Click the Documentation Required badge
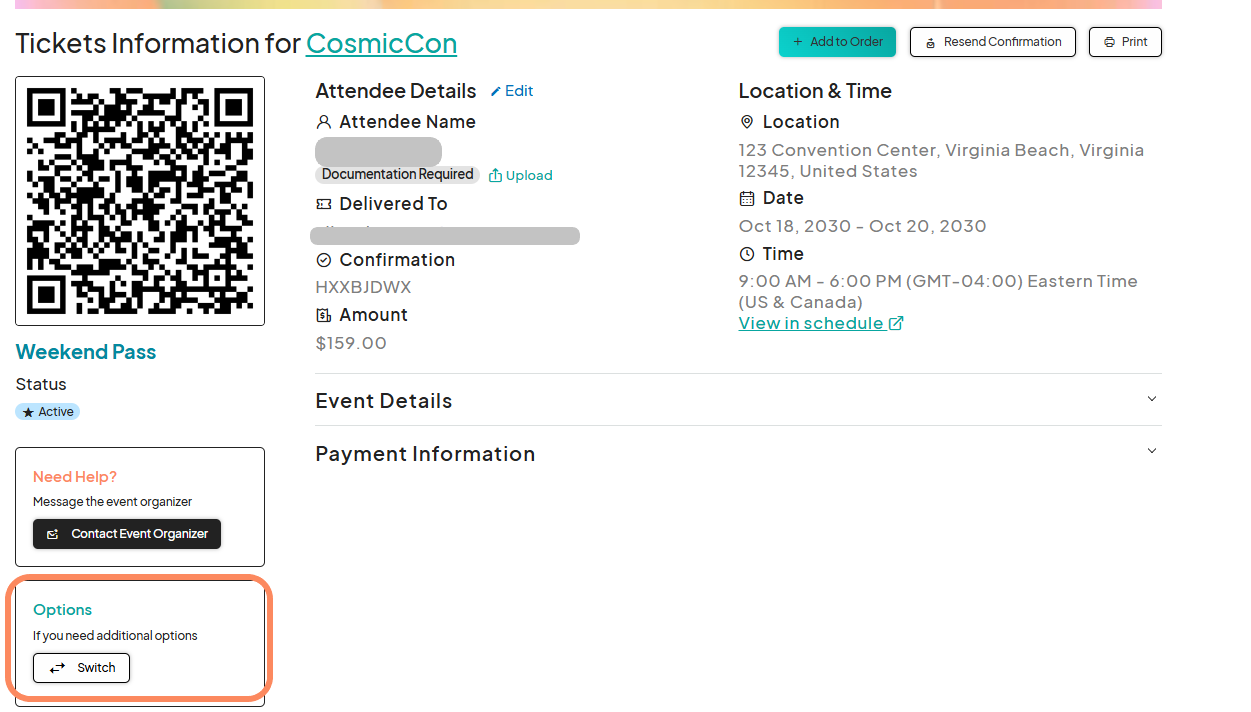1251x712 pixels. [x=397, y=174]
